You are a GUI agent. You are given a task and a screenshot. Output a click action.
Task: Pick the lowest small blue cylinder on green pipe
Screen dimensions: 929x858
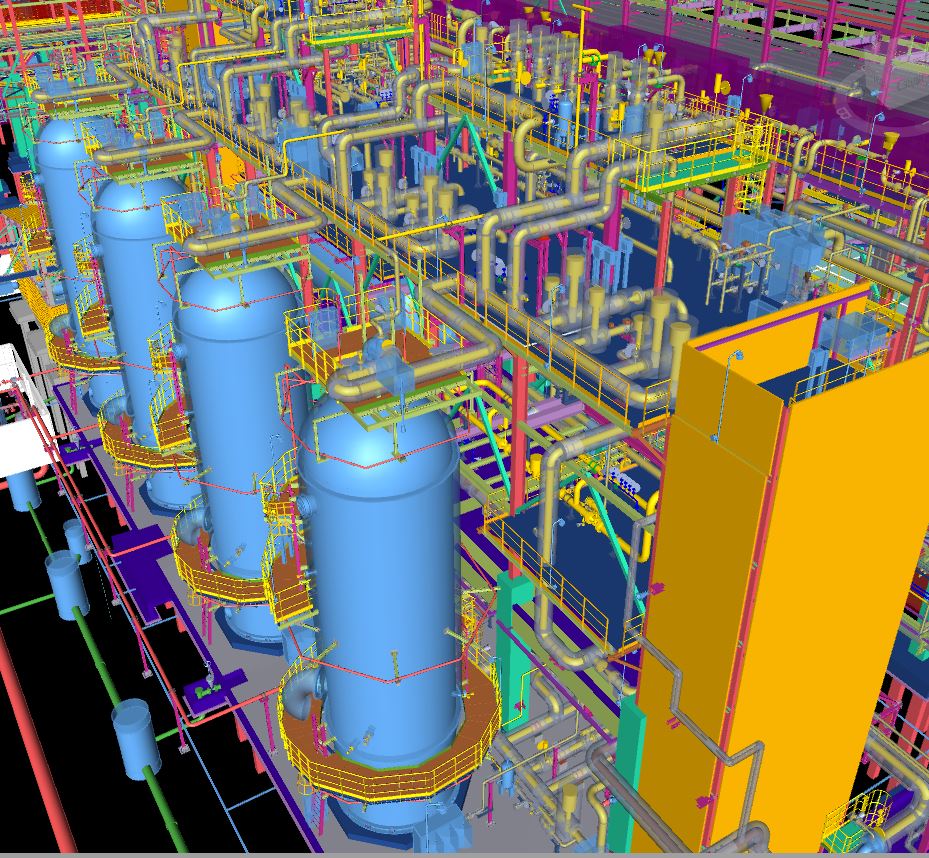tap(135, 738)
